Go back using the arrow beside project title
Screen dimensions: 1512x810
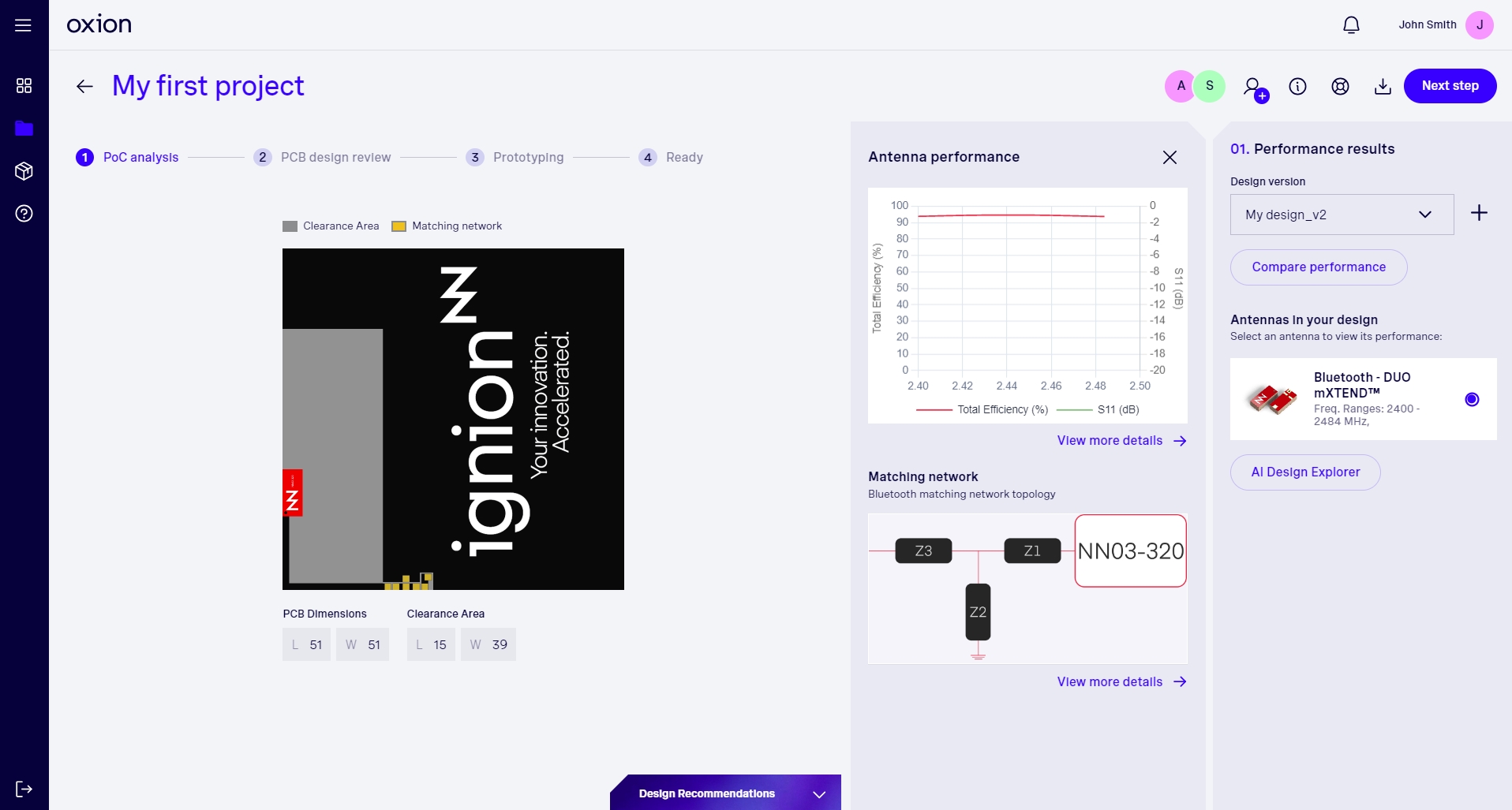pos(84,87)
